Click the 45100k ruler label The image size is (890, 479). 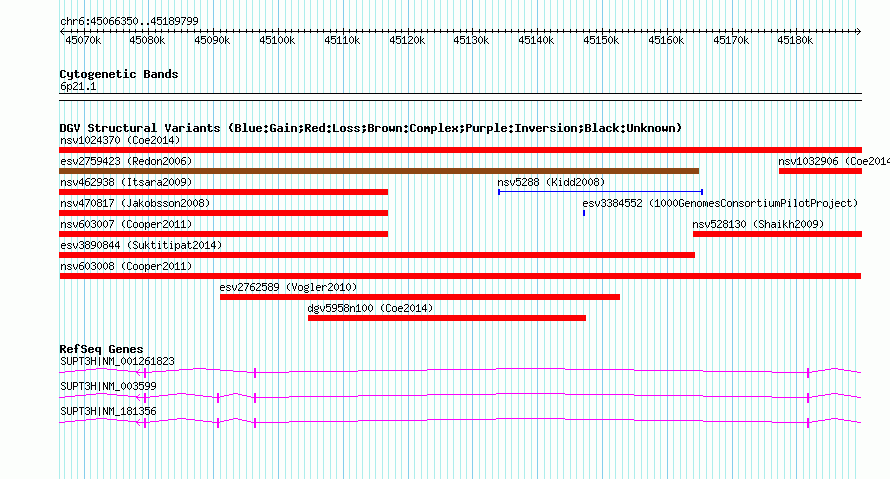277,40
